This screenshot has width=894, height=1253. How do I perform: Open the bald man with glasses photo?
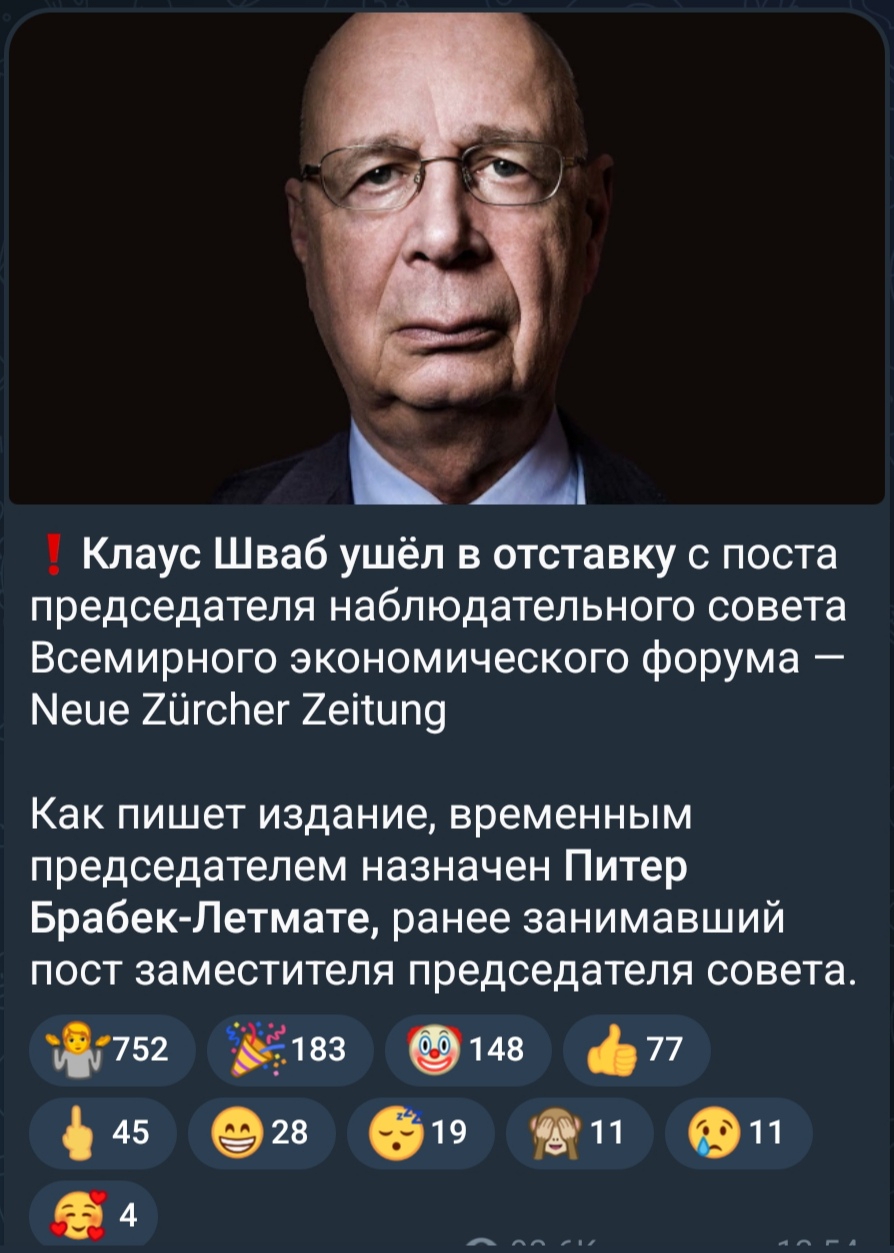(447, 258)
